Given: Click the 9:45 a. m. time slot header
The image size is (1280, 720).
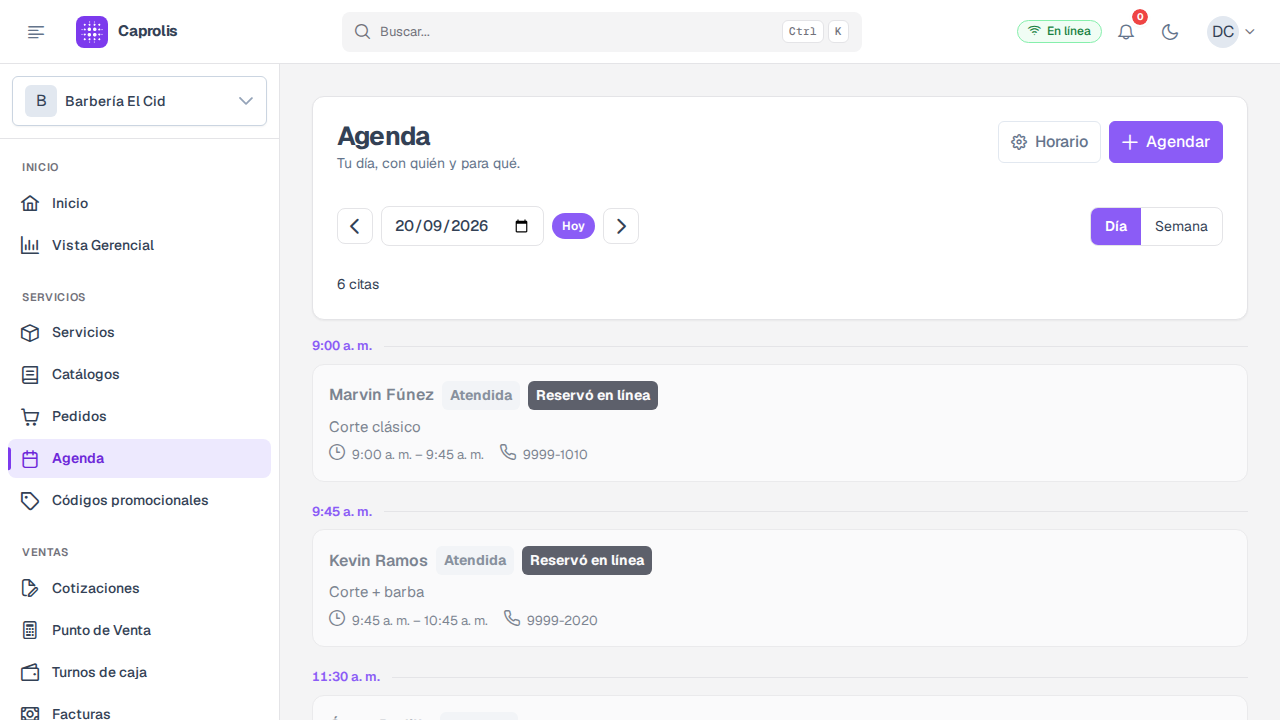Looking at the screenshot, I should click(342, 511).
